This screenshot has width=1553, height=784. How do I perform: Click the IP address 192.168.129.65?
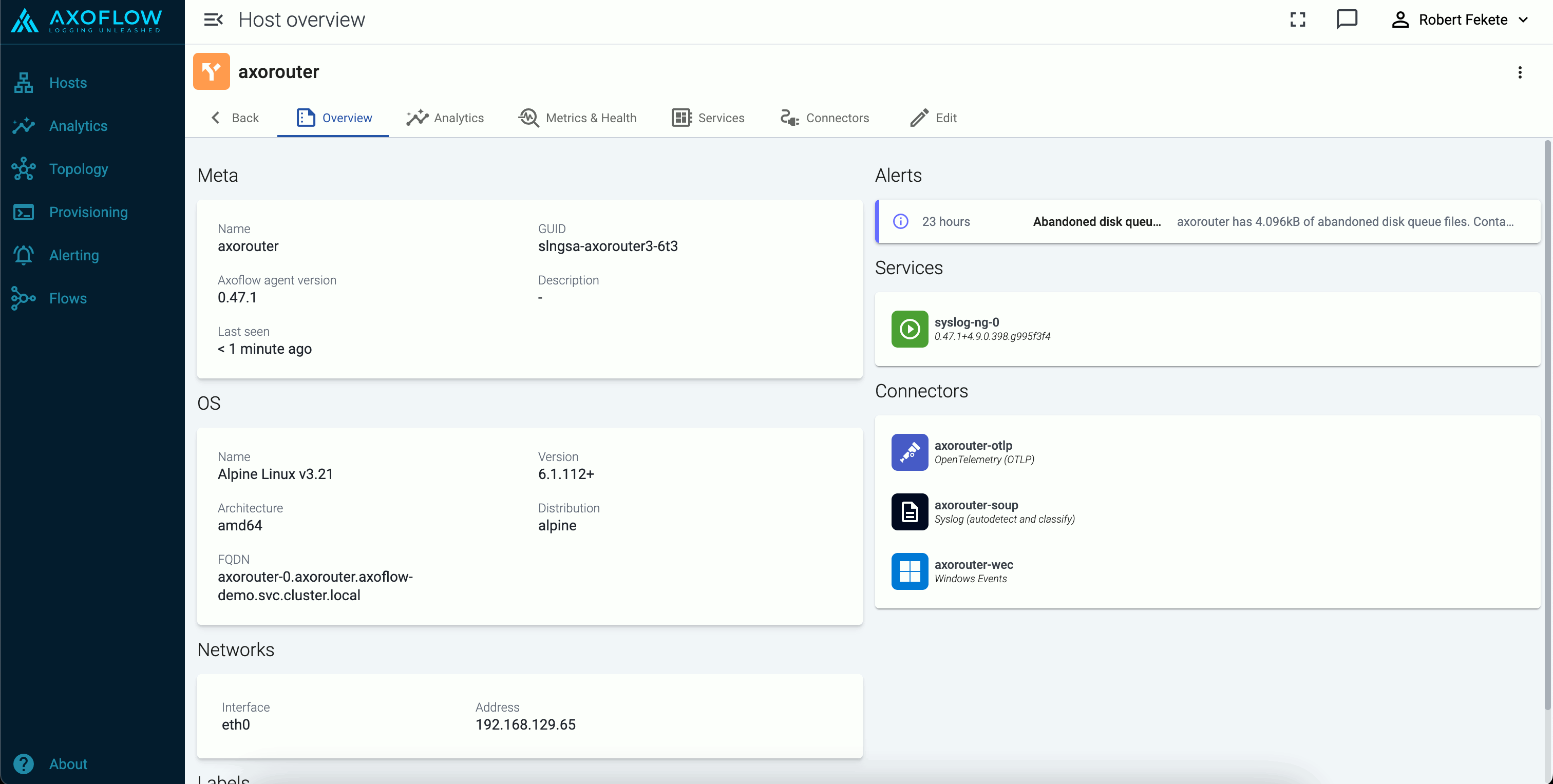(525, 724)
